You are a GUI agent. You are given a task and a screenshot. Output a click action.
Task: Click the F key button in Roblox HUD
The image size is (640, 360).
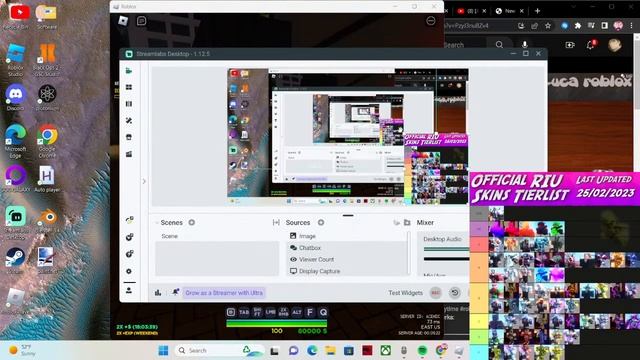tap(310, 312)
